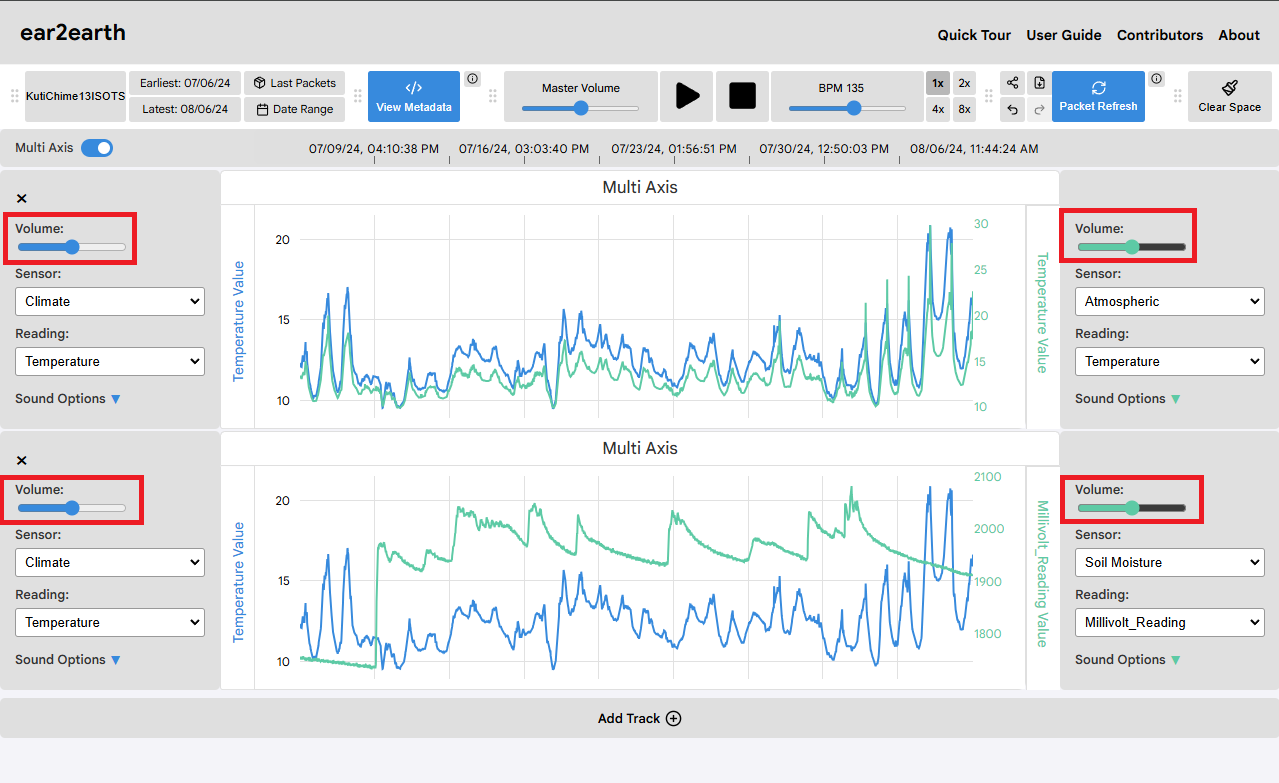Screen dimensions: 1279x783
Task: Click the Earliest: 07/06/24 date field
Action: coord(185,83)
